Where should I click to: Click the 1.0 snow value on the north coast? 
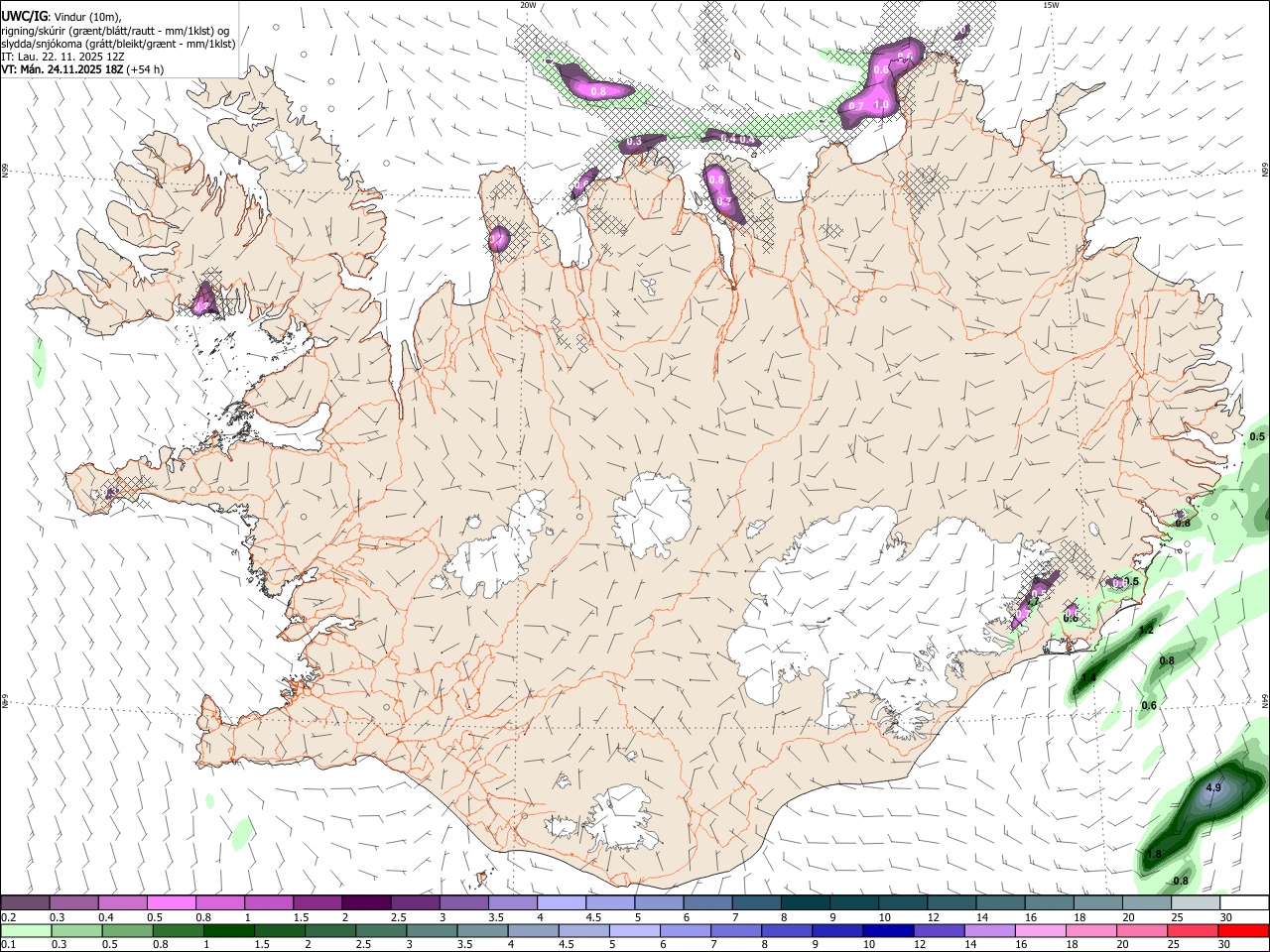pos(880,104)
